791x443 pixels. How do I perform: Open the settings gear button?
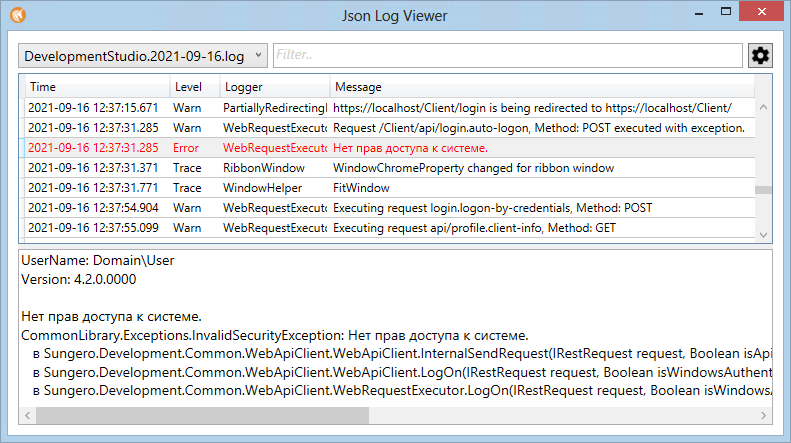(x=760, y=56)
